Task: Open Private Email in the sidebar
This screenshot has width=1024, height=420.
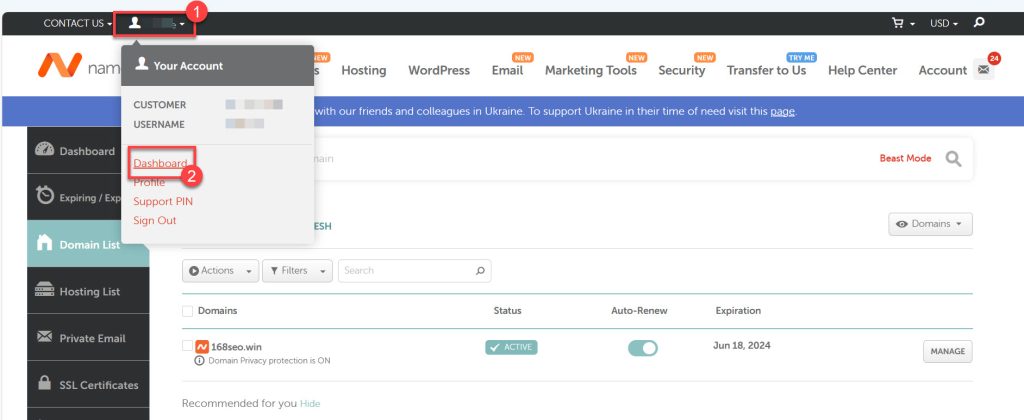Action: point(88,338)
